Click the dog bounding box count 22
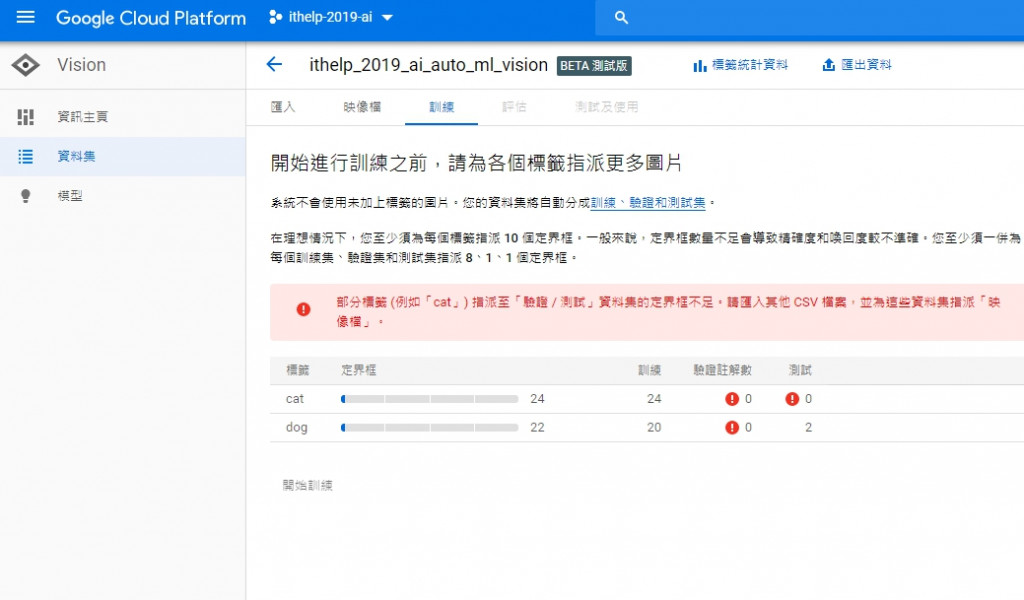Screen dimensions: 1024x600 pyautogui.click(x=537, y=428)
